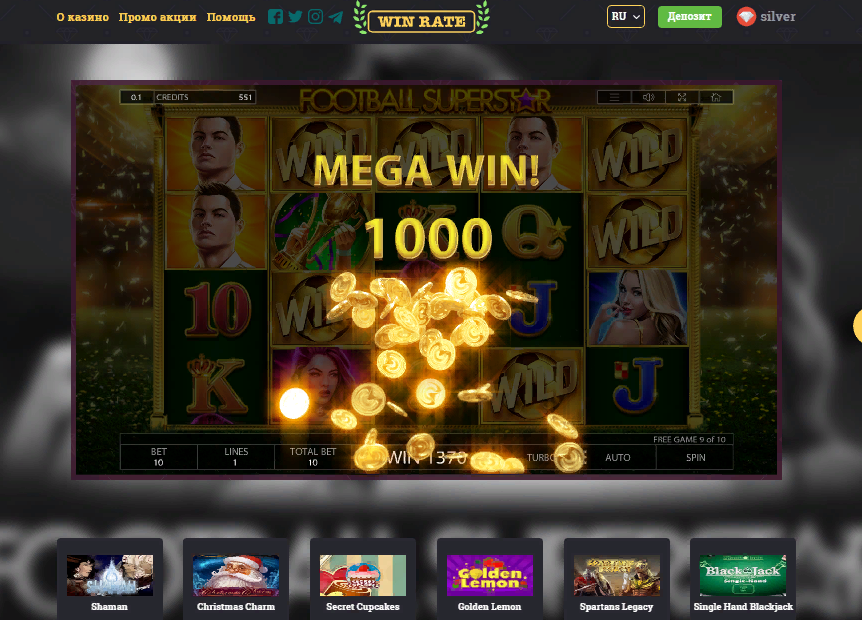The height and width of the screenshot is (620, 862).
Task: Toggle fullscreen mode in the slot
Action: pos(682,97)
